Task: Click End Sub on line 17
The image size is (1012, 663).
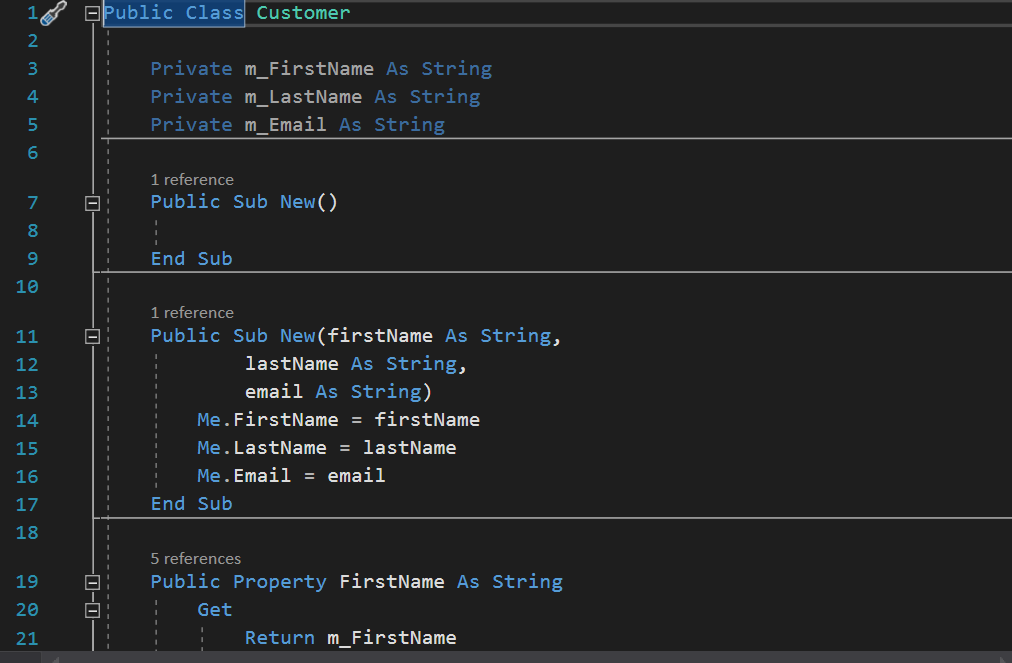Action: pos(191,503)
